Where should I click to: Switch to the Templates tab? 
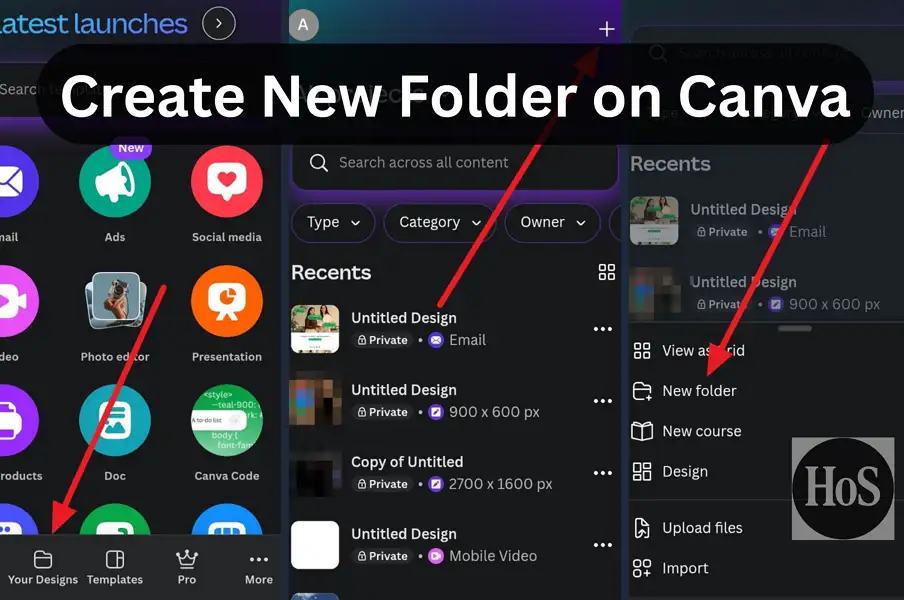115,567
